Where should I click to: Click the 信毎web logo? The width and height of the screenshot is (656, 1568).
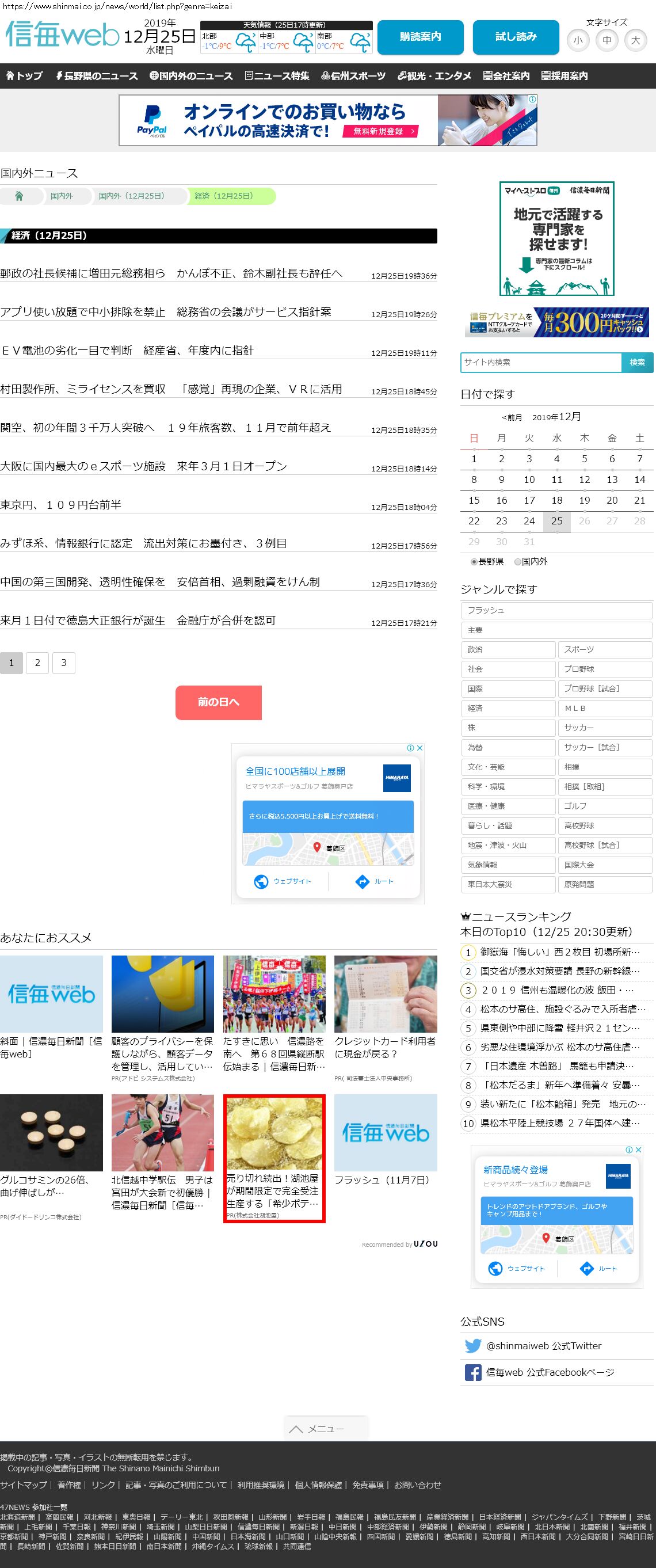(62, 35)
